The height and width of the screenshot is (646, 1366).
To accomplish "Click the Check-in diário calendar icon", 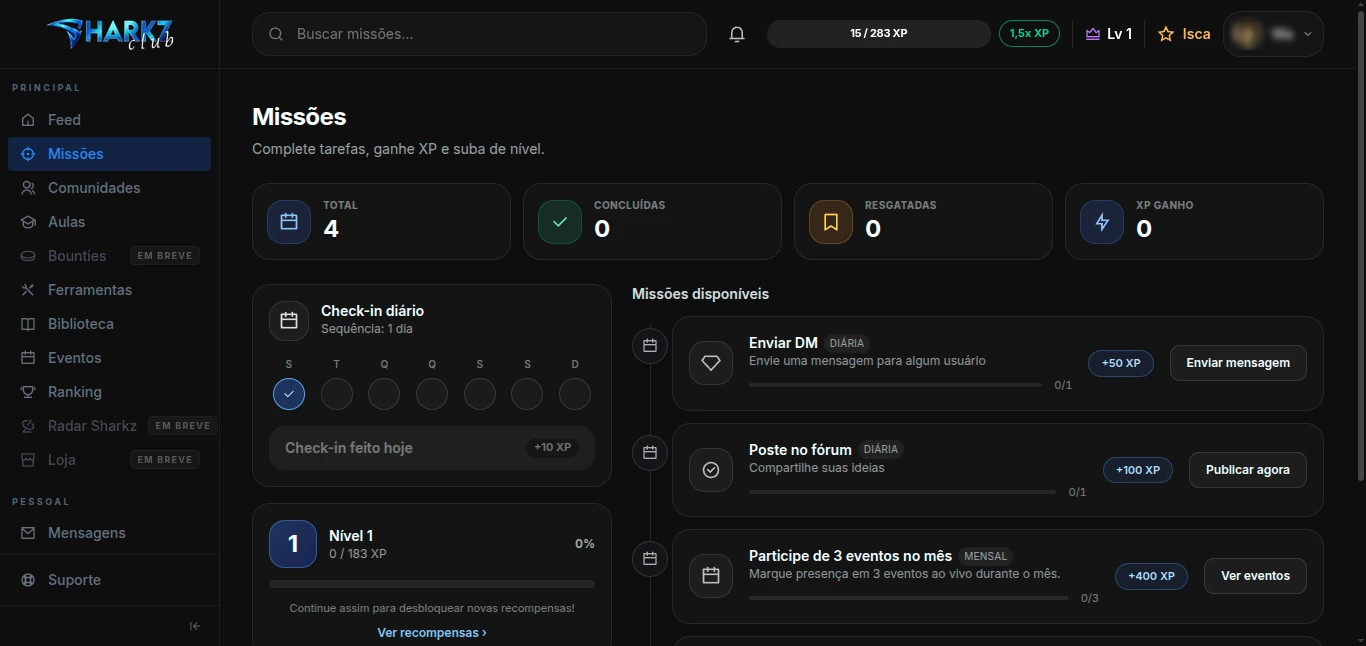I will (289, 321).
